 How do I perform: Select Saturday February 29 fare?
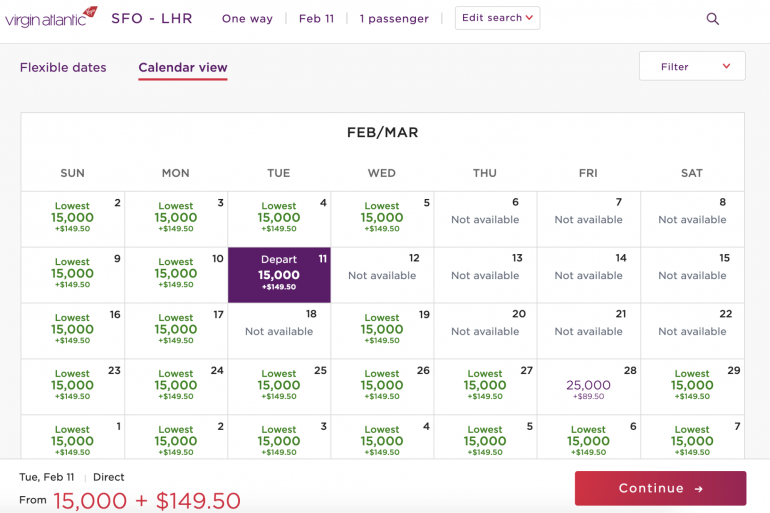point(692,386)
